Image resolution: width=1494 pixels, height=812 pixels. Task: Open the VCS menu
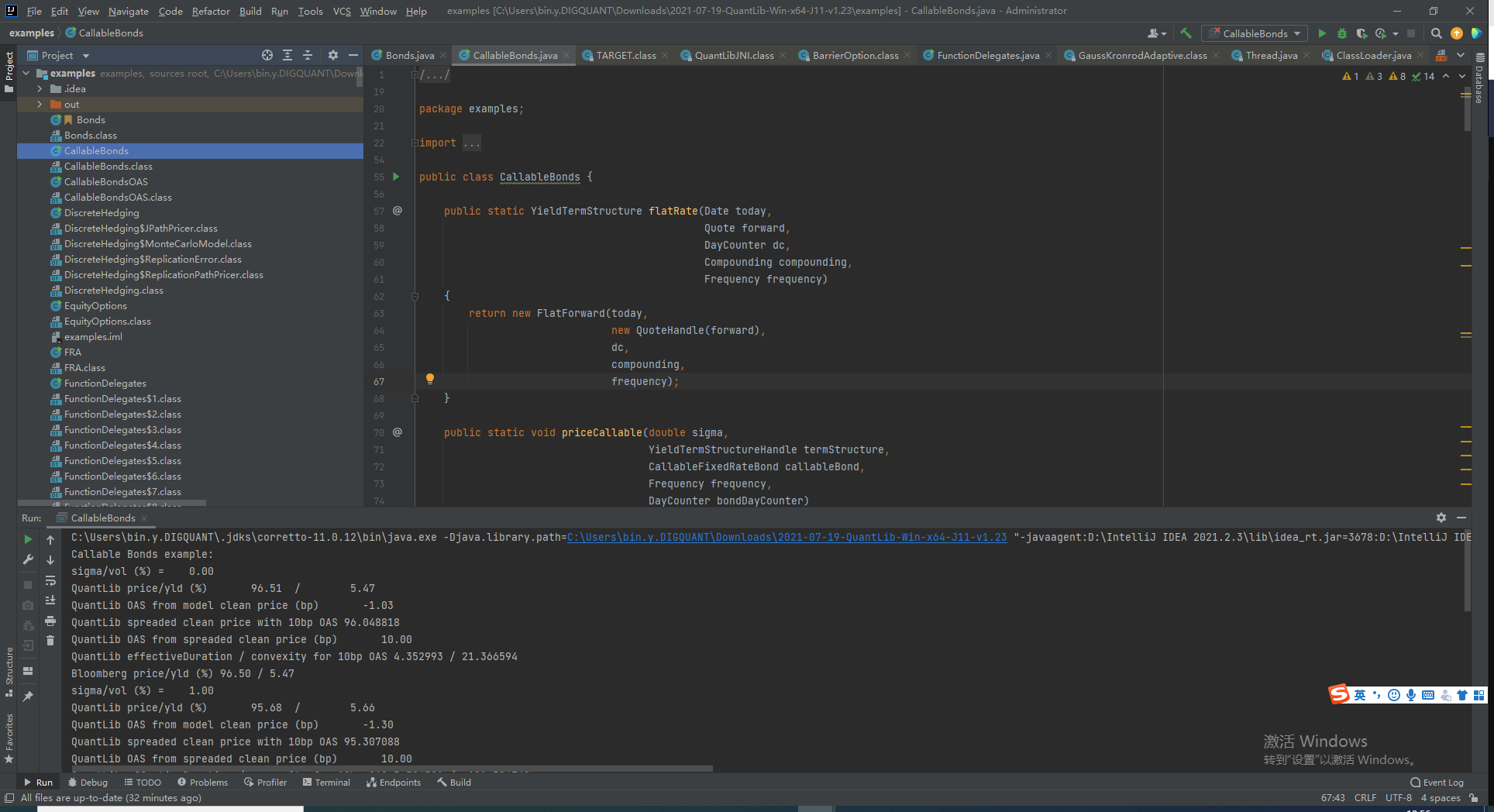(x=341, y=11)
